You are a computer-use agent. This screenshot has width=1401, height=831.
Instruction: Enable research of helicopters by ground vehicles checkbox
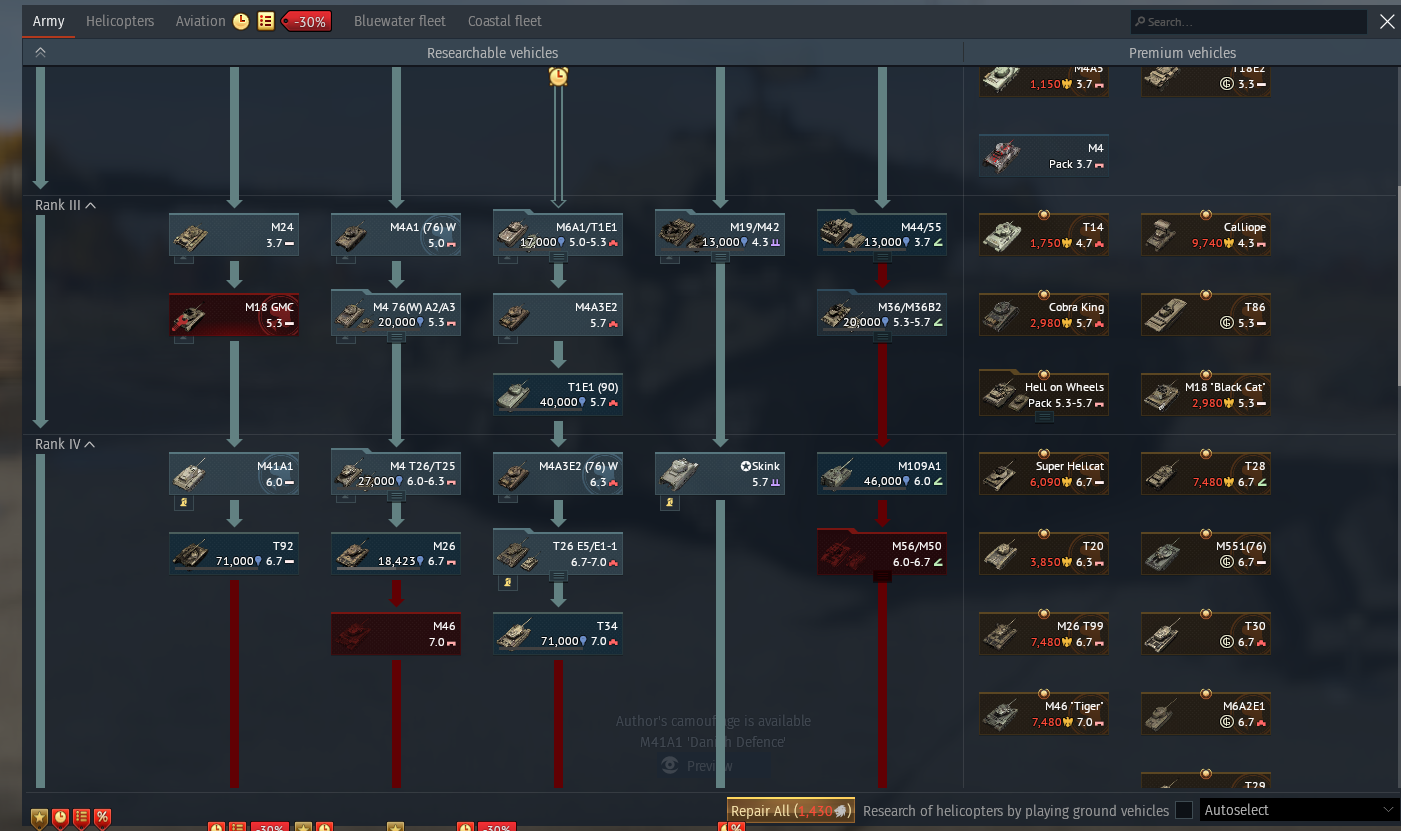[x=1184, y=810]
